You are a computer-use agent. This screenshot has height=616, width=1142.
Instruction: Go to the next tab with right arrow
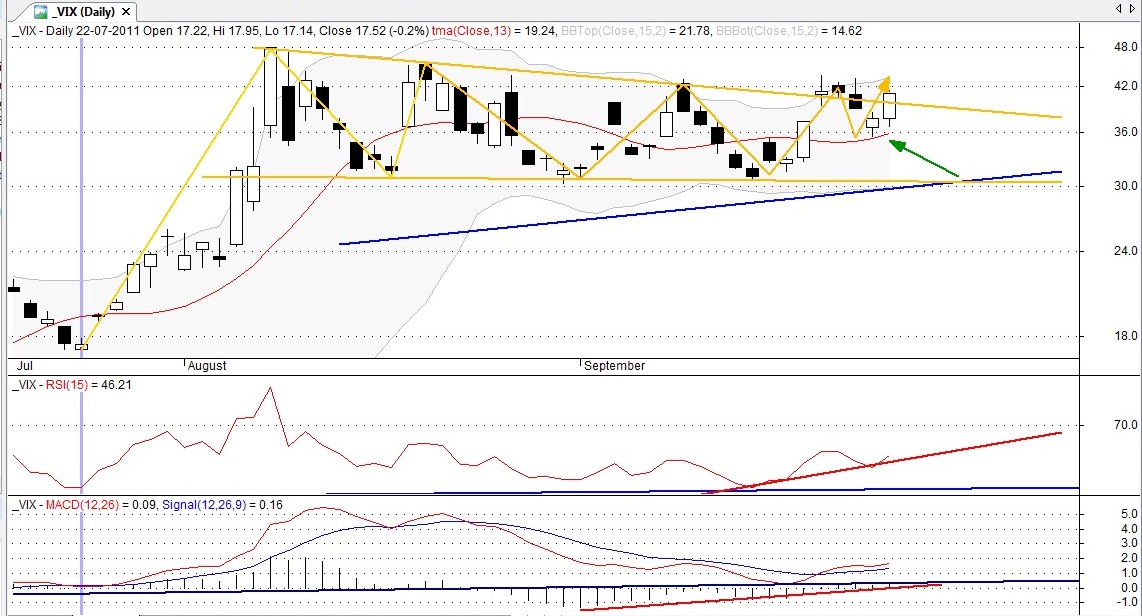point(1133,9)
